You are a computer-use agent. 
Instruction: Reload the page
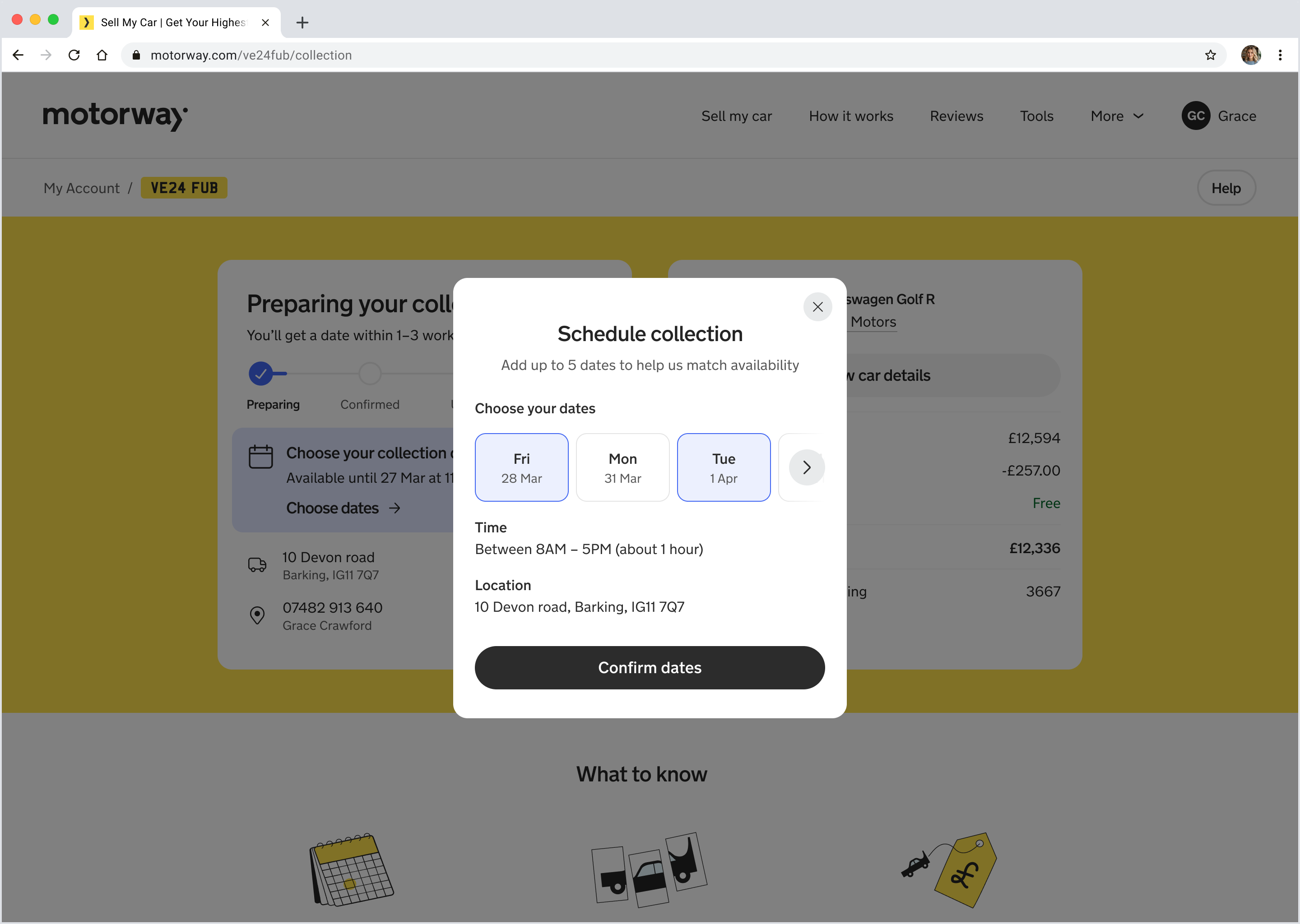tap(74, 55)
